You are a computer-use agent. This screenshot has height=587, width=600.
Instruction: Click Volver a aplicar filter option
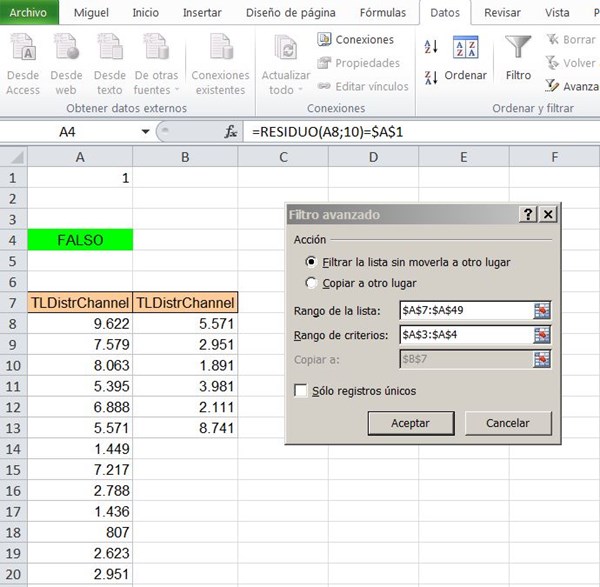tap(572, 63)
